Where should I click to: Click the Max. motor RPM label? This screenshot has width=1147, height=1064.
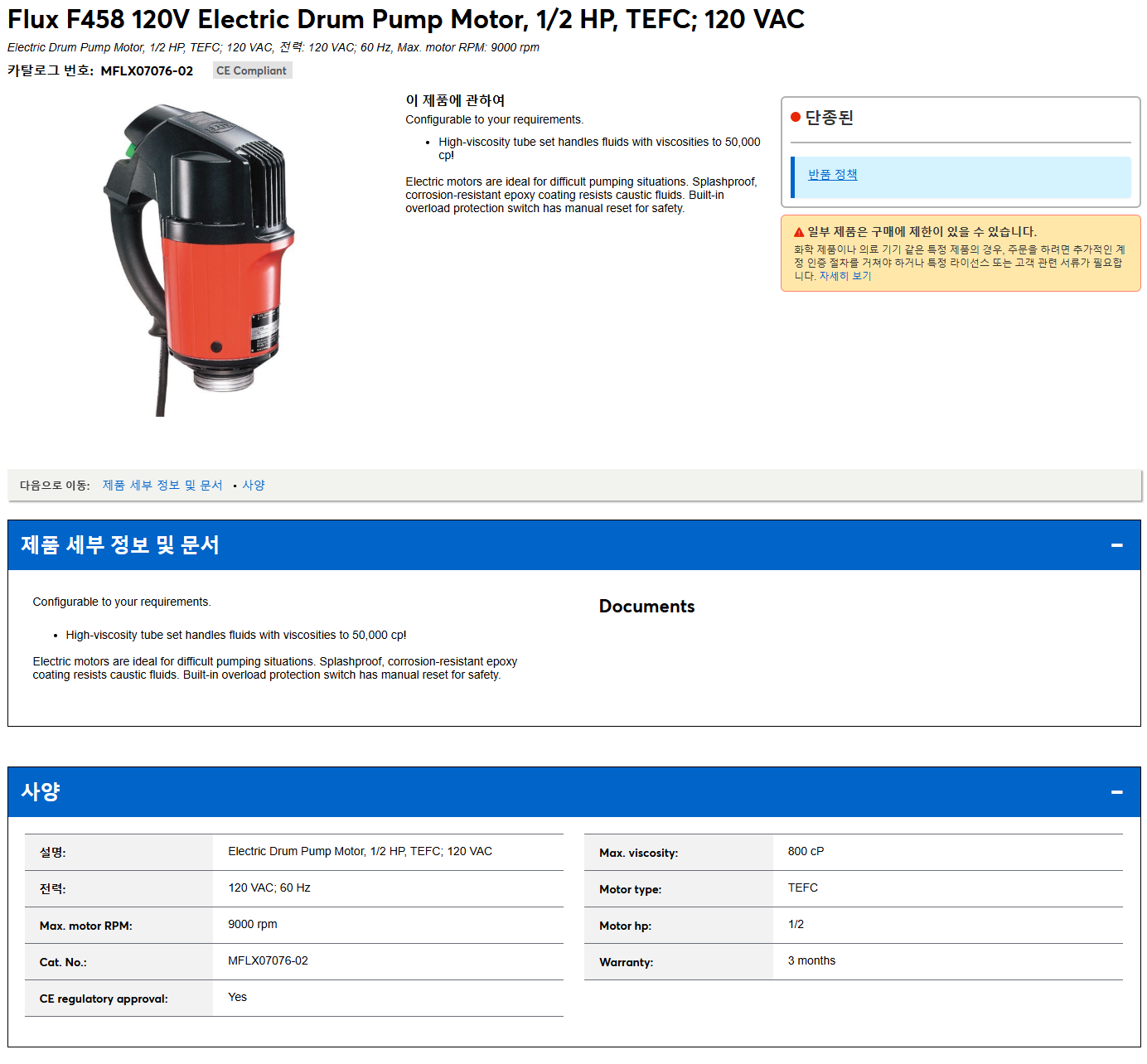[85, 926]
